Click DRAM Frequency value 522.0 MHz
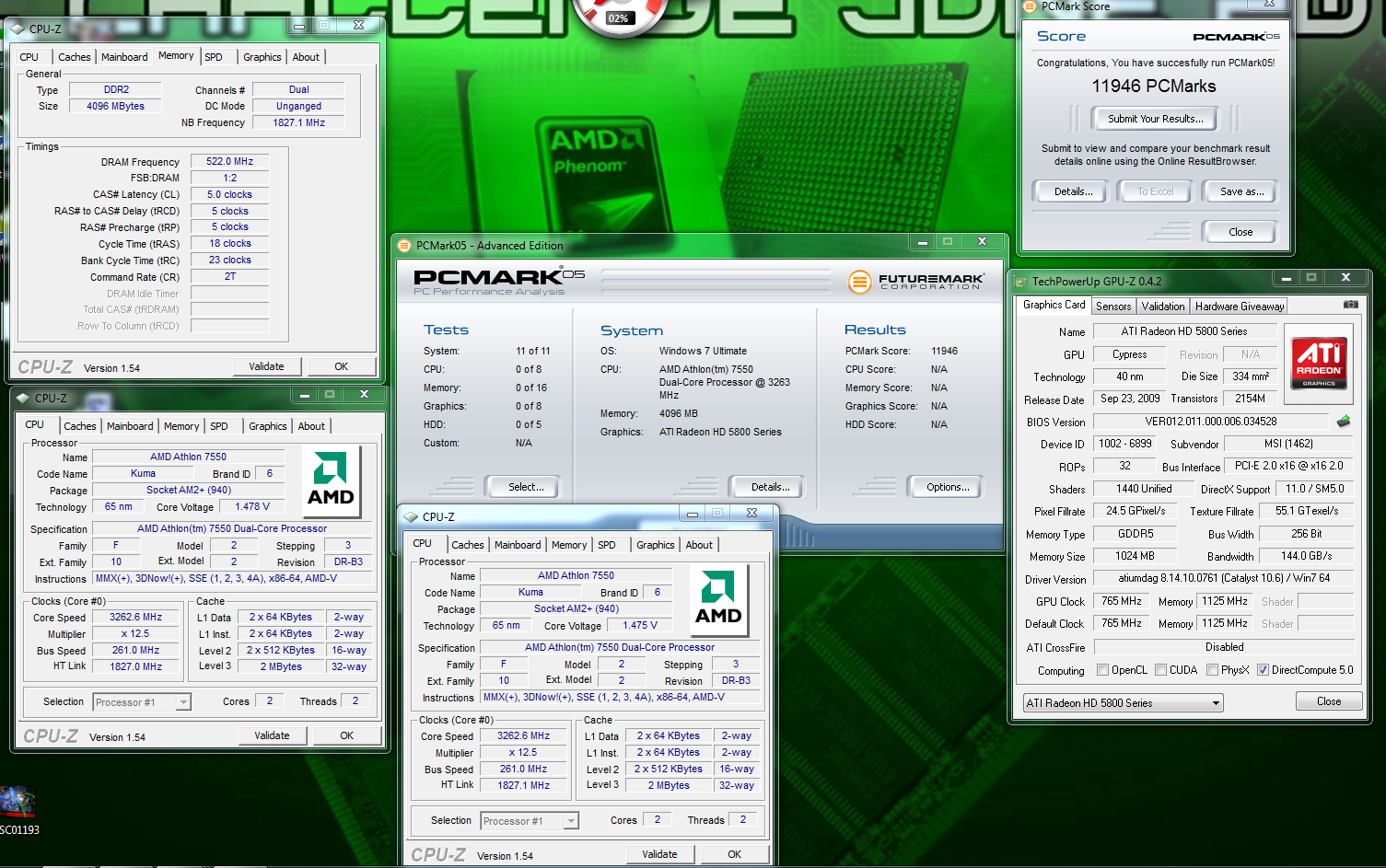 229,161
